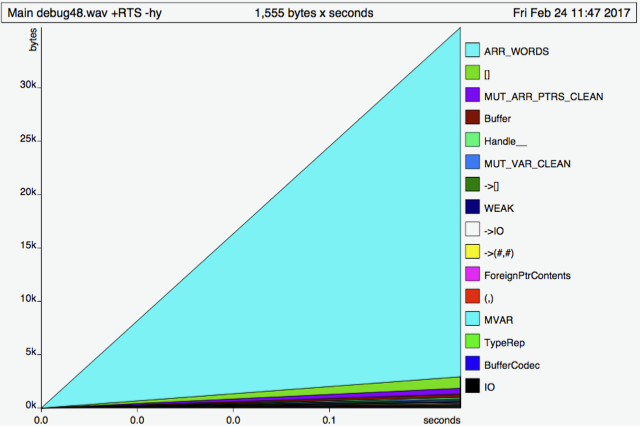
Task: Click the blue MUT_VAR_CLEAN legend swatch
Action: click(x=472, y=162)
